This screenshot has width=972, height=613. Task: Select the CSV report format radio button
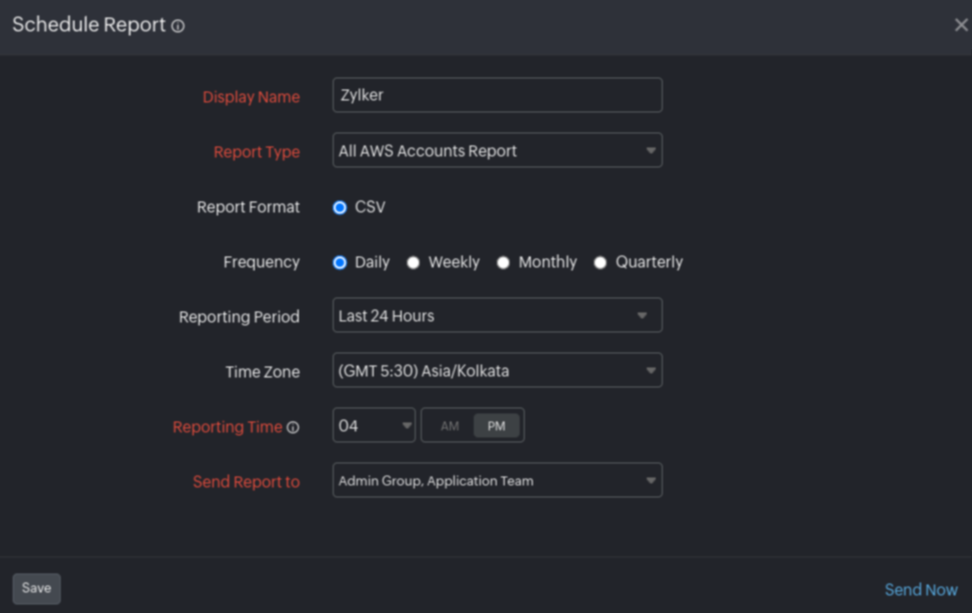(340, 208)
